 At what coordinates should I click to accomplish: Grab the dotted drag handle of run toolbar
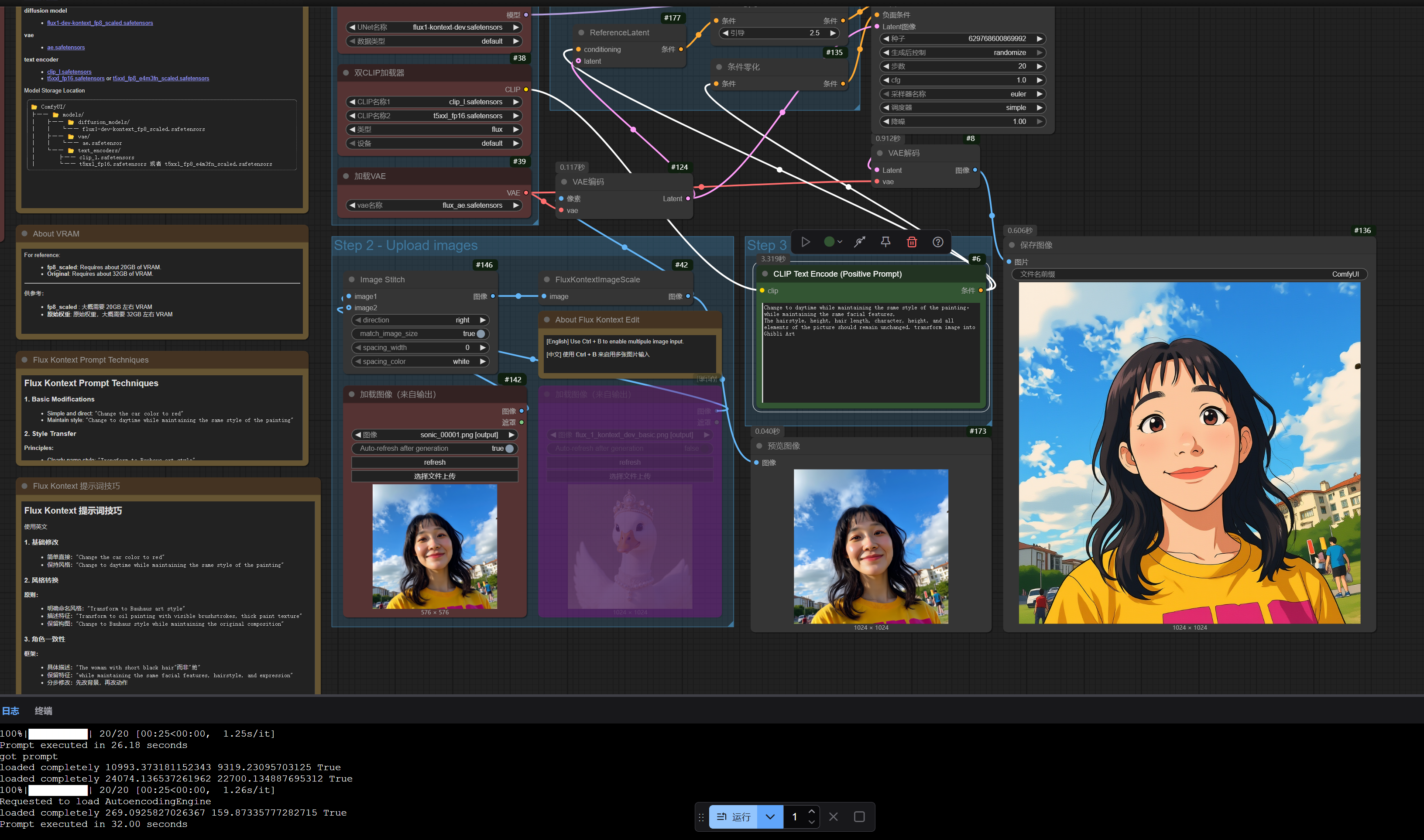(701, 817)
